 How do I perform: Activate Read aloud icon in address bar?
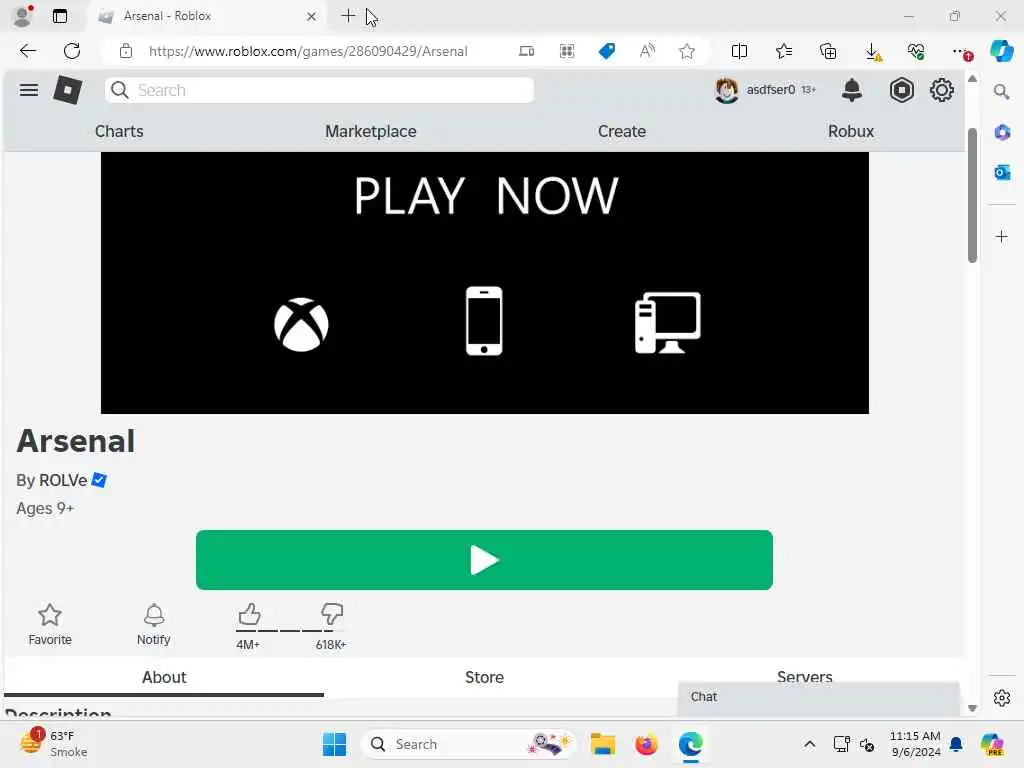click(647, 51)
